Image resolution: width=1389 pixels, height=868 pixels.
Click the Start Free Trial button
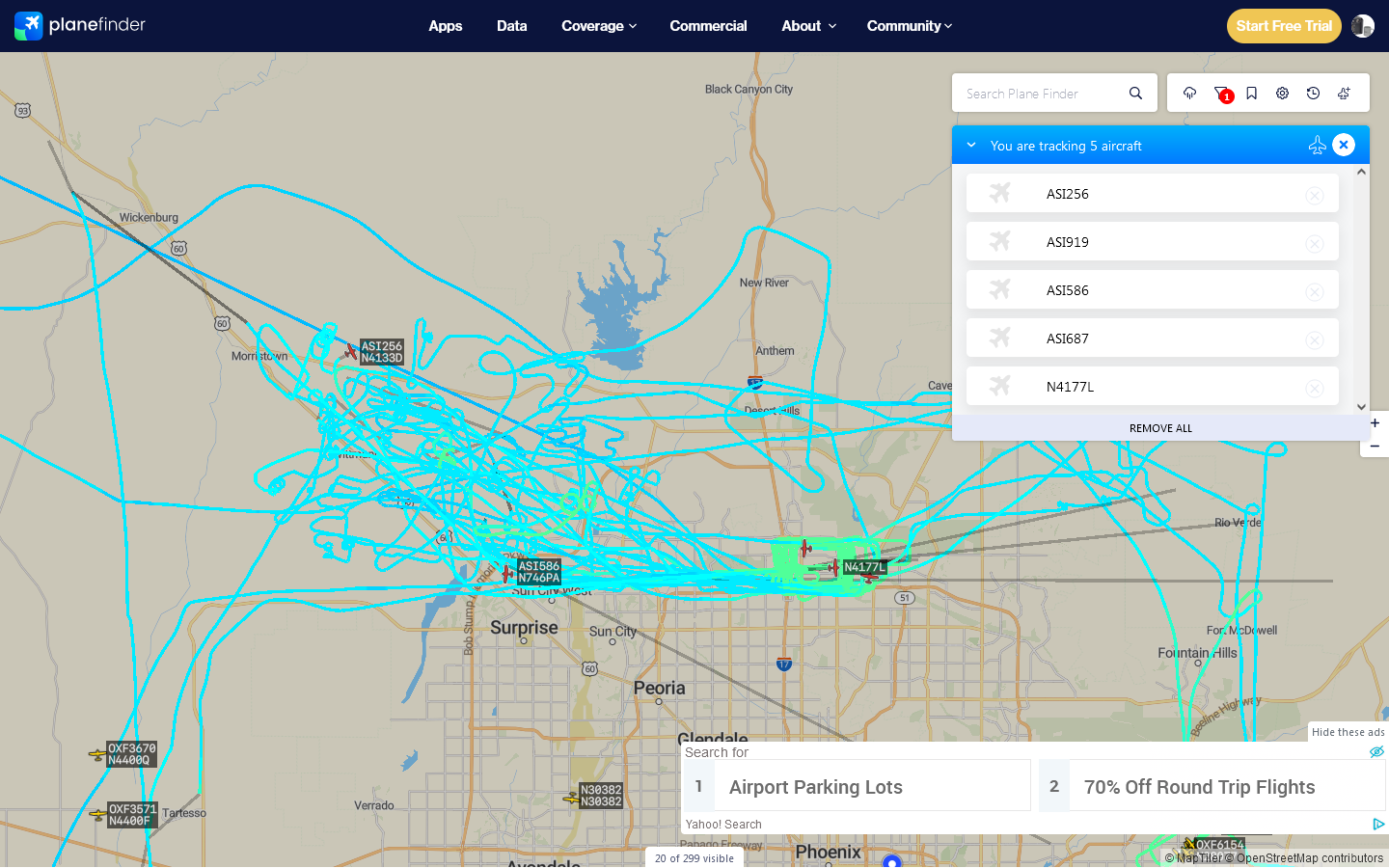coord(1284,26)
